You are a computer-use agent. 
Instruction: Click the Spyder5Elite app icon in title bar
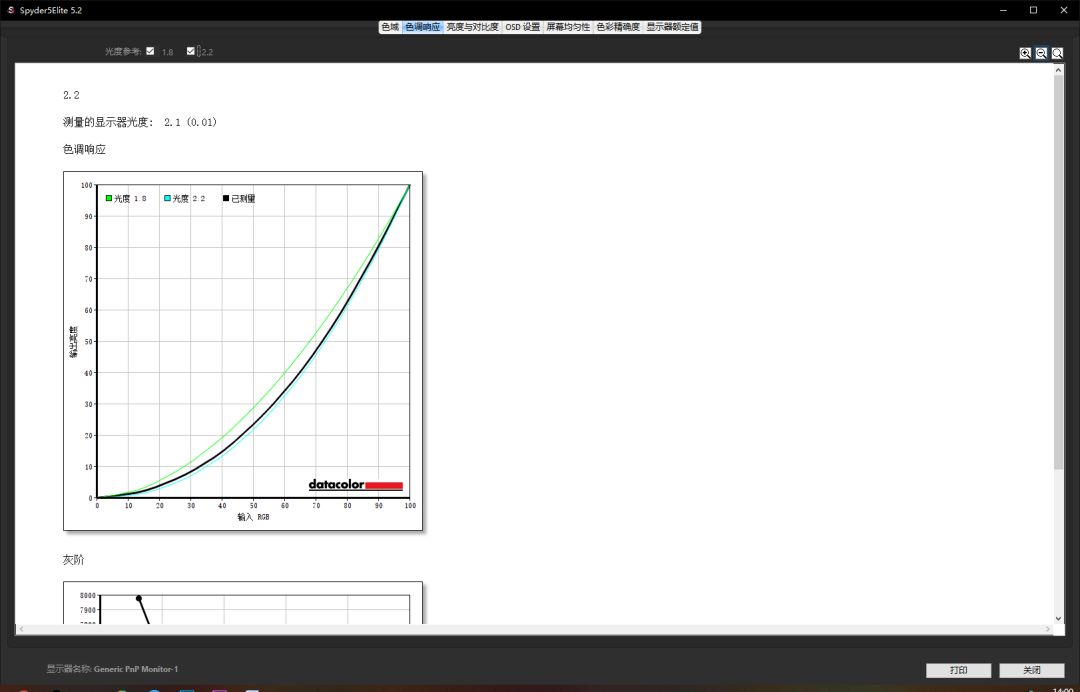10,10
